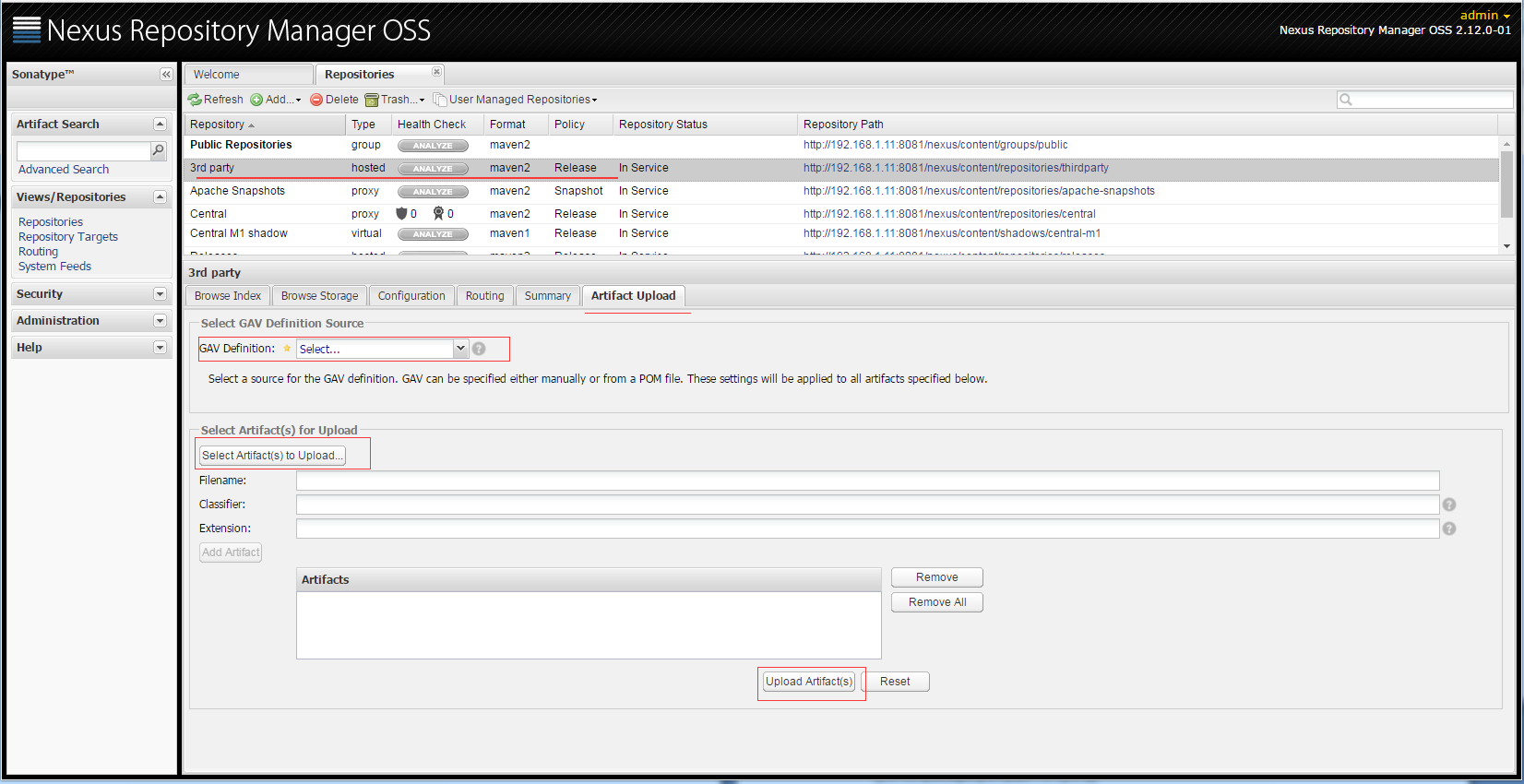The image size is (1524, 784).
Task: Open the central repository path link
Action: click(949, 214)
